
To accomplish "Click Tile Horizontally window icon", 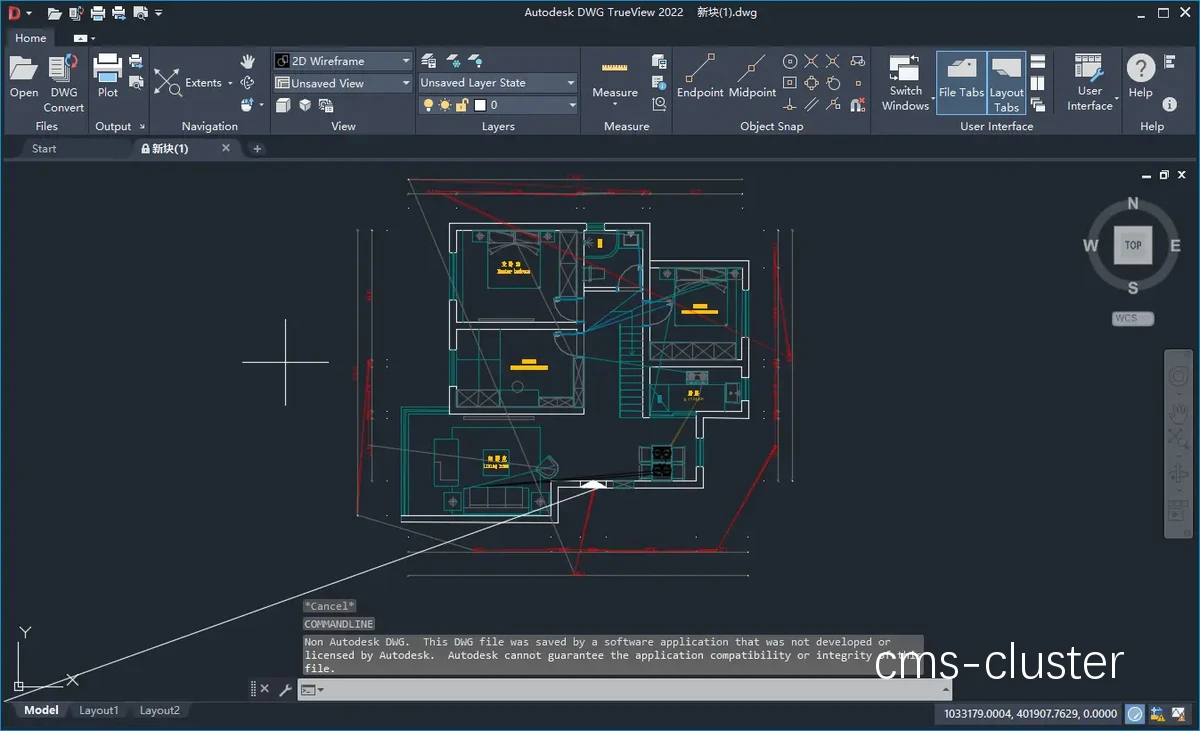I will coord(1038,61).
